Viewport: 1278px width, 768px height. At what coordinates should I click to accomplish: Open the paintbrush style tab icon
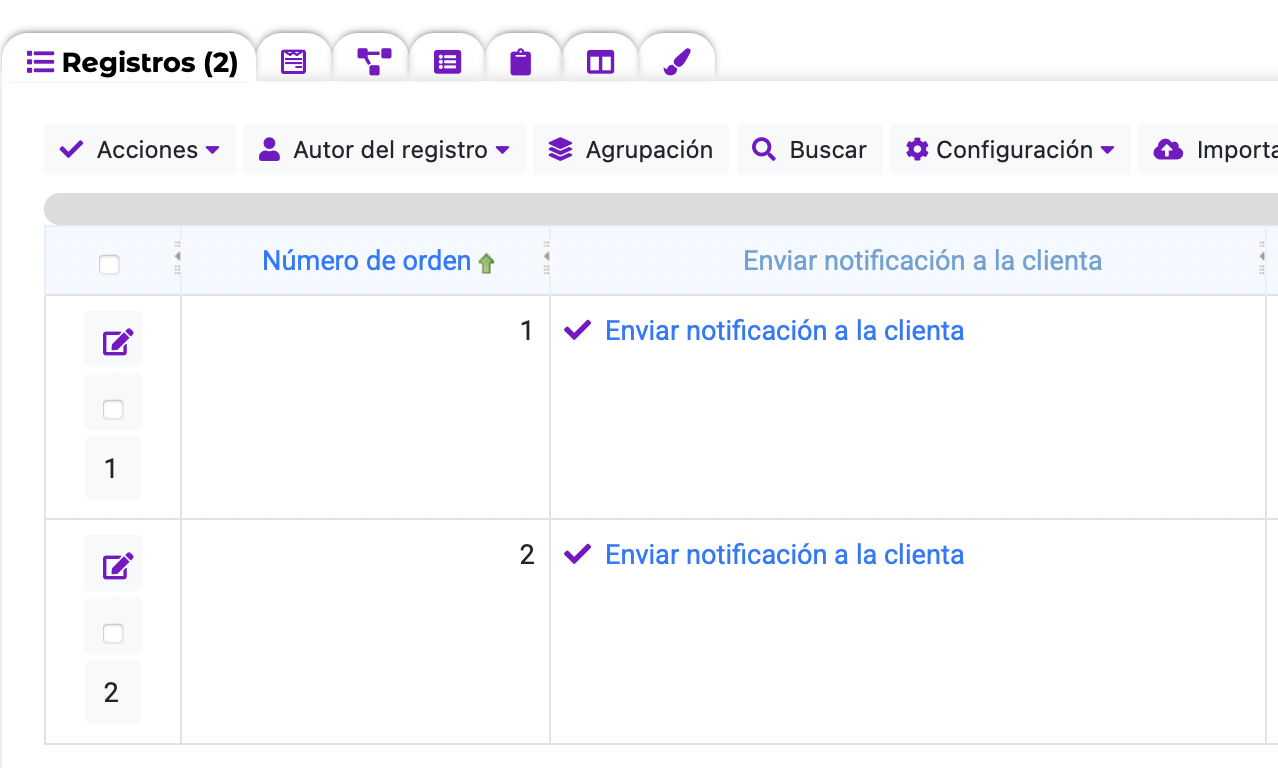677,63
